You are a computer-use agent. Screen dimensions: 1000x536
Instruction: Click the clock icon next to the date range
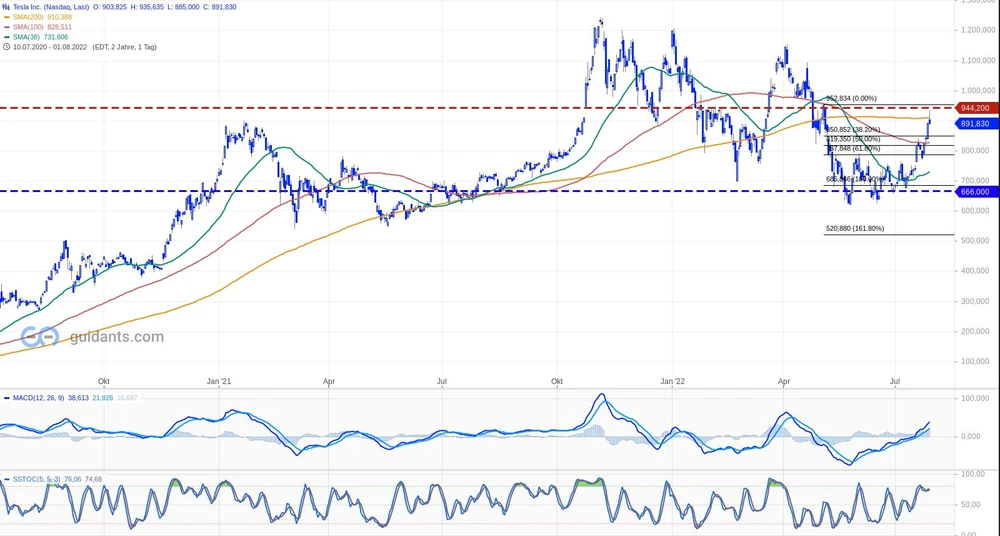pos(7,47)
